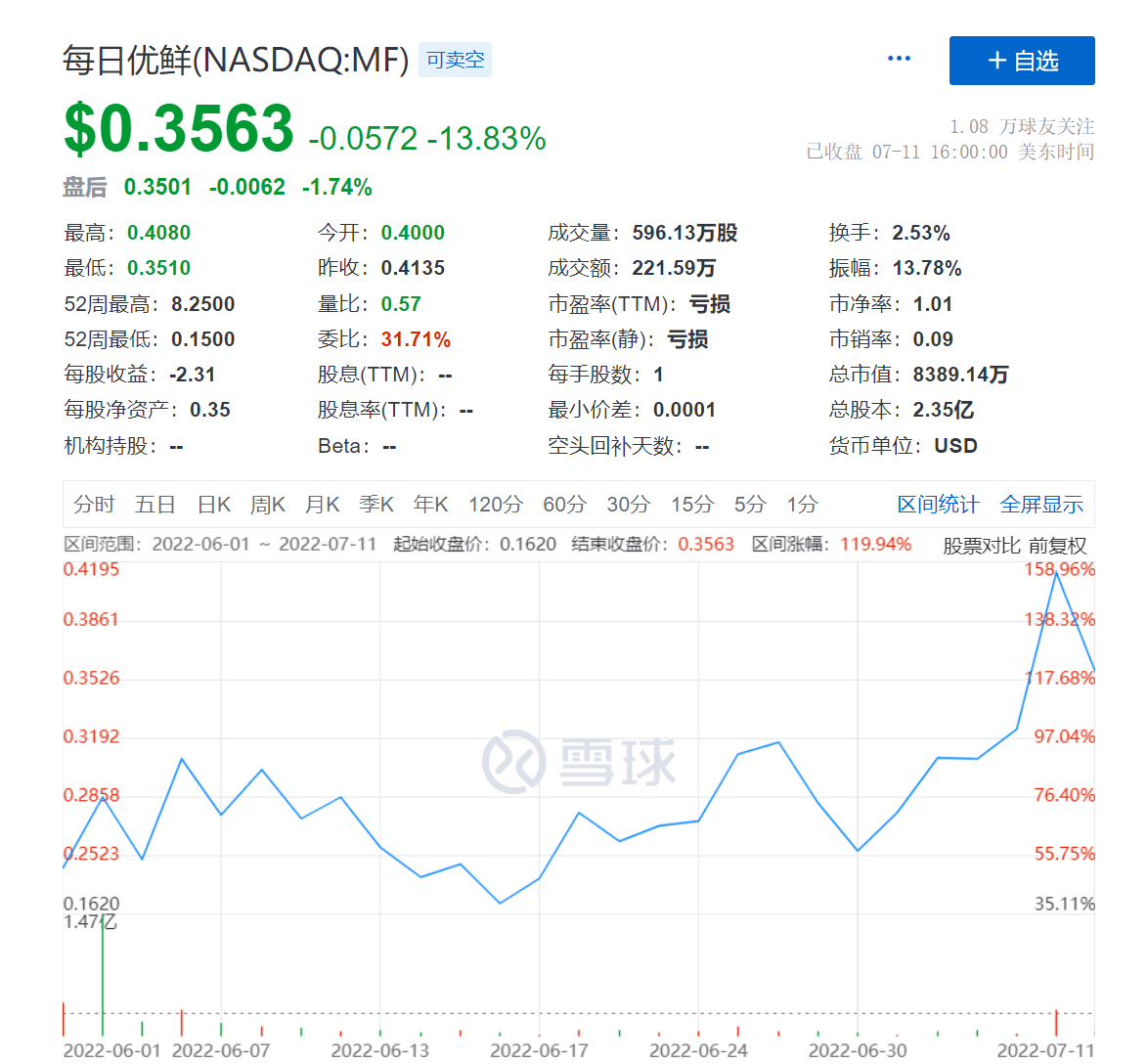Switch to the 5分 interval
1148x1064 pixels.
pos(750,505)
